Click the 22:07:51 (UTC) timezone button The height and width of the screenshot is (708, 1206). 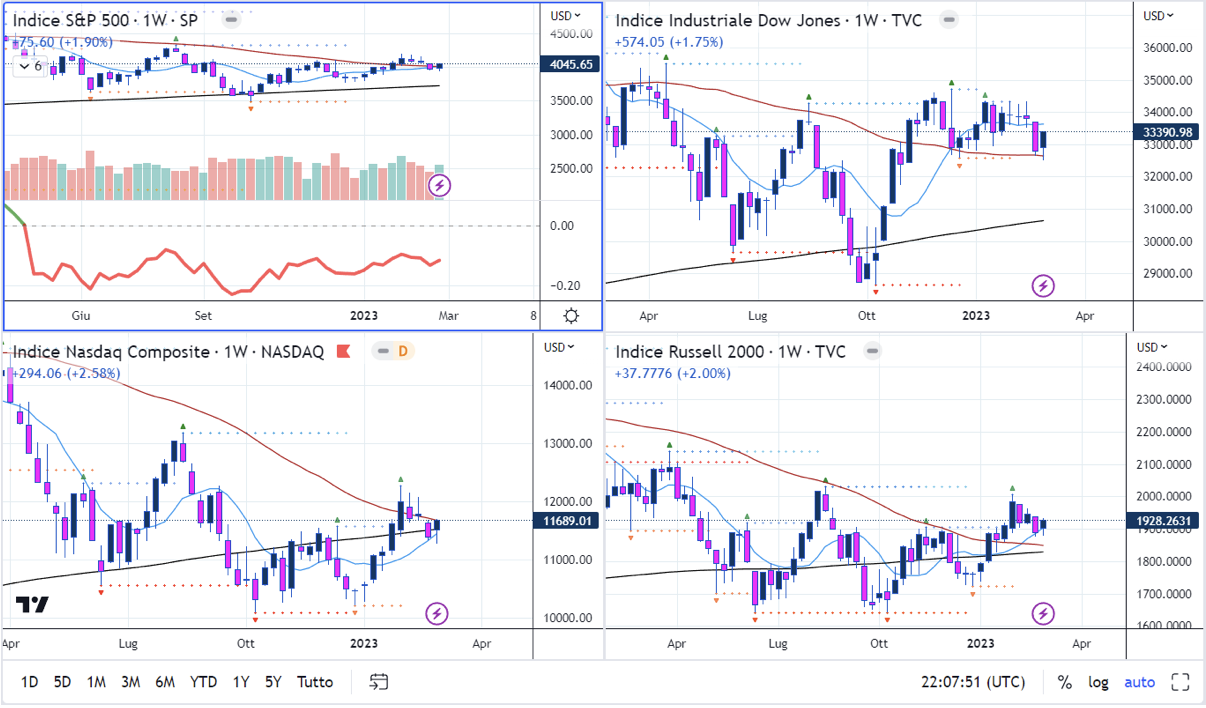[x=973, y=682]
